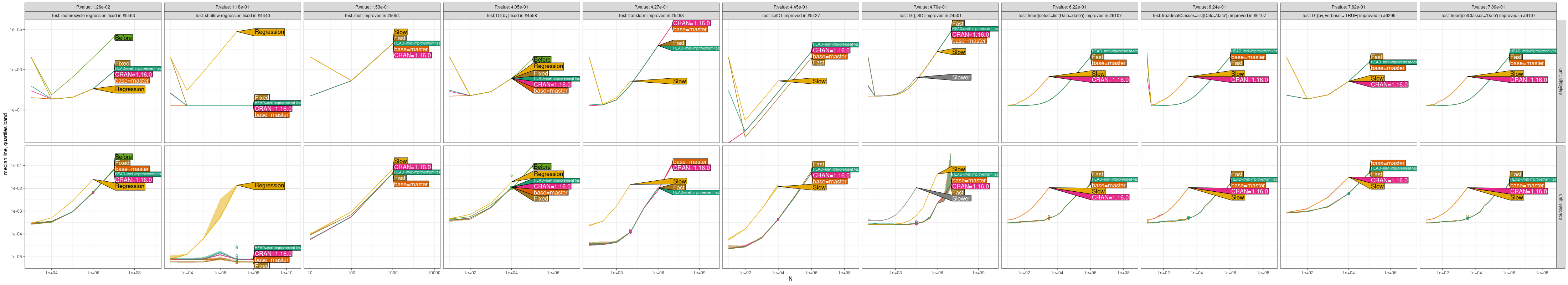Click 'base=master' label in shallow kilobytes panel
The width and height of the screenshot is (1568, 285).
pyautogui.click(x=272, y=114)
